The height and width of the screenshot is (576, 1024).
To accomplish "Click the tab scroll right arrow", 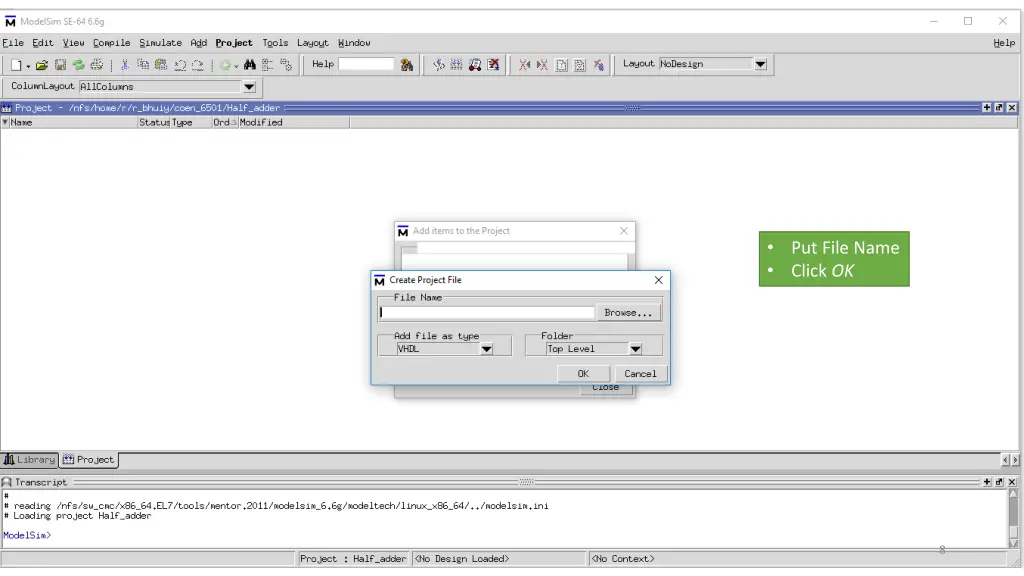I will [1015, 460].
